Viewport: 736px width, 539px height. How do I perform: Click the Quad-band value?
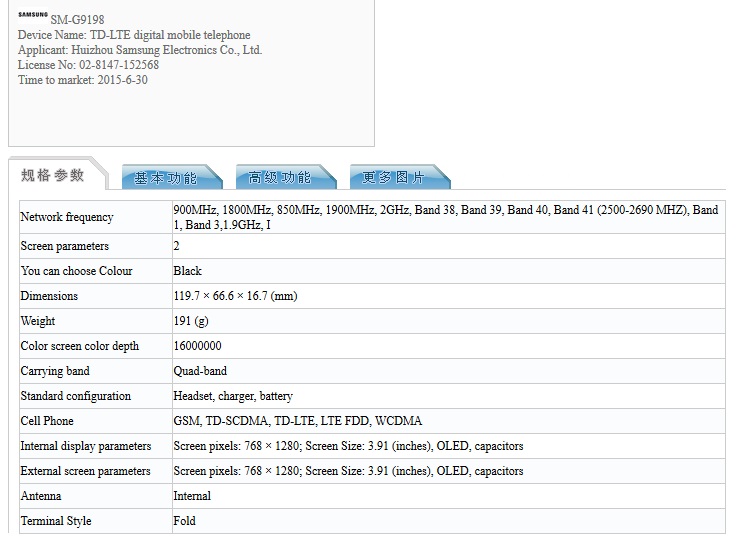point(200,371)
